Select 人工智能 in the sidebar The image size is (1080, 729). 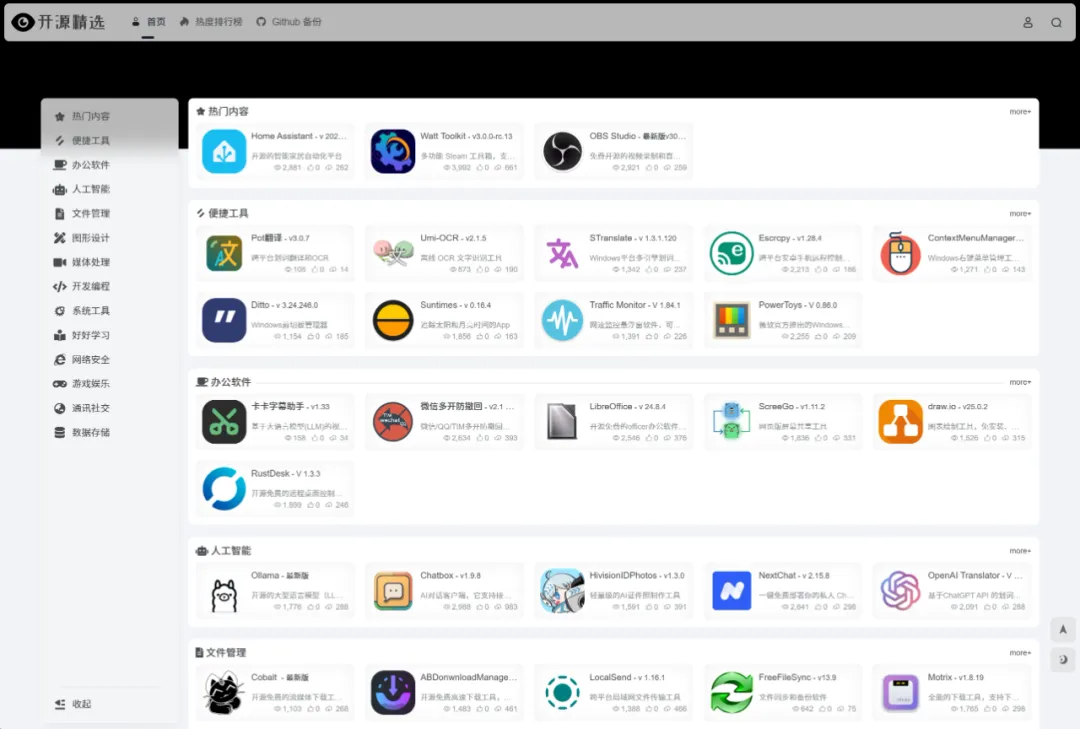coord(110,189)
